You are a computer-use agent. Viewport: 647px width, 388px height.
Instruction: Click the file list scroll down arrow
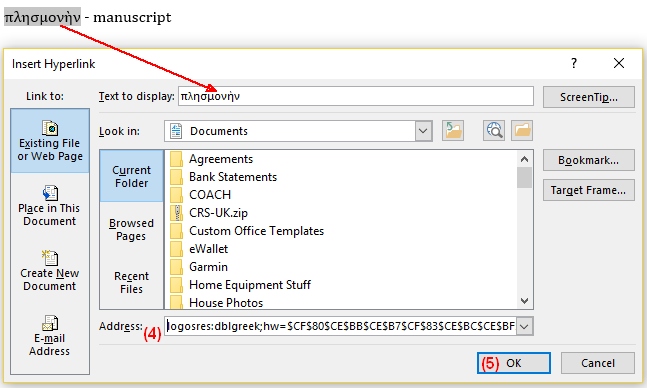[x=524, y=301]
